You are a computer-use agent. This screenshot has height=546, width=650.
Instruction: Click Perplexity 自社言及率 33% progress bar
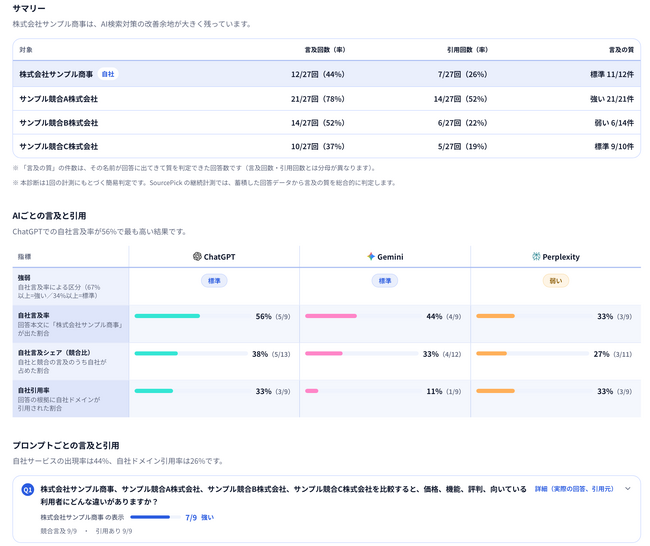coord(534,316)
